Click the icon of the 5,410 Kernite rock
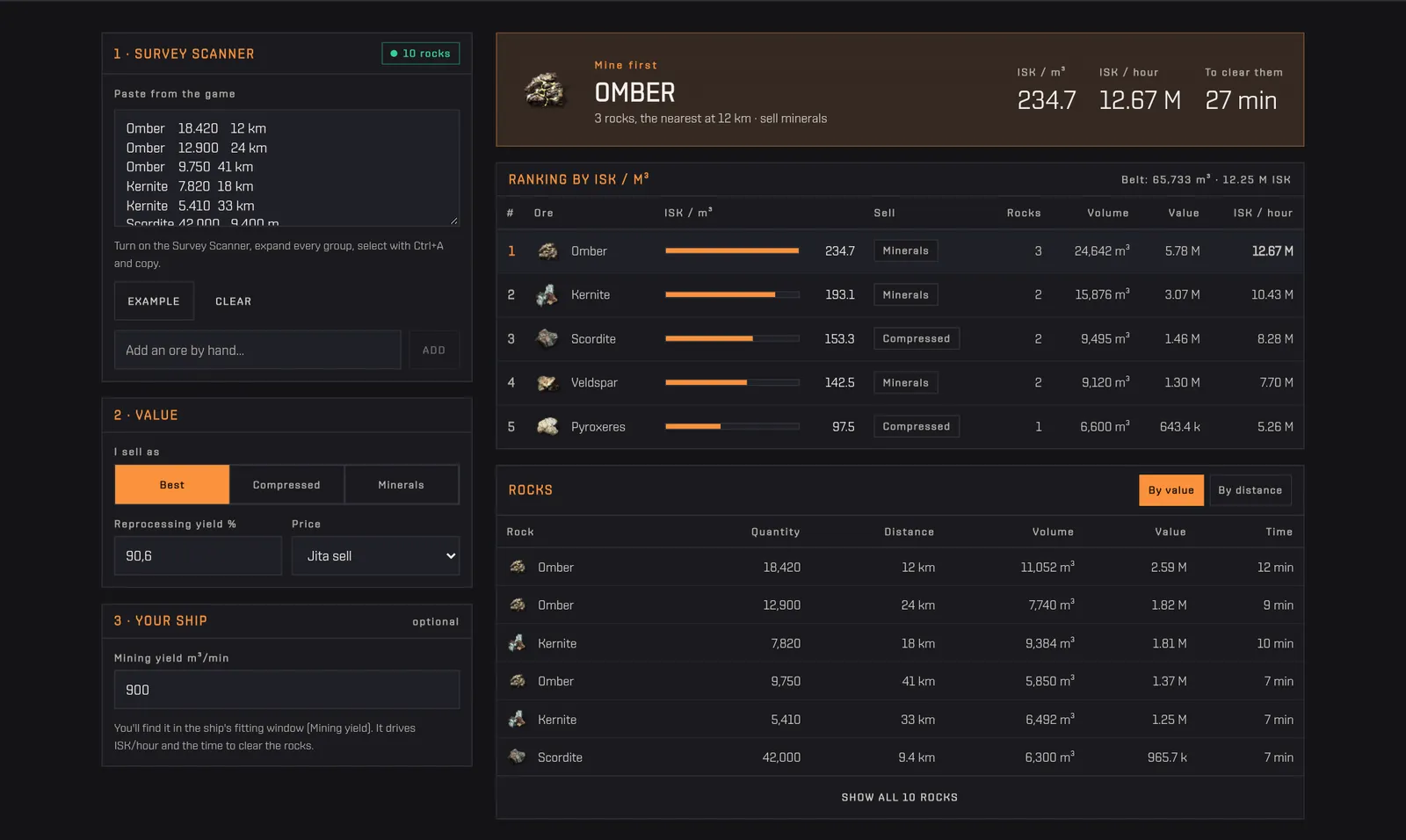 point(518,719)
